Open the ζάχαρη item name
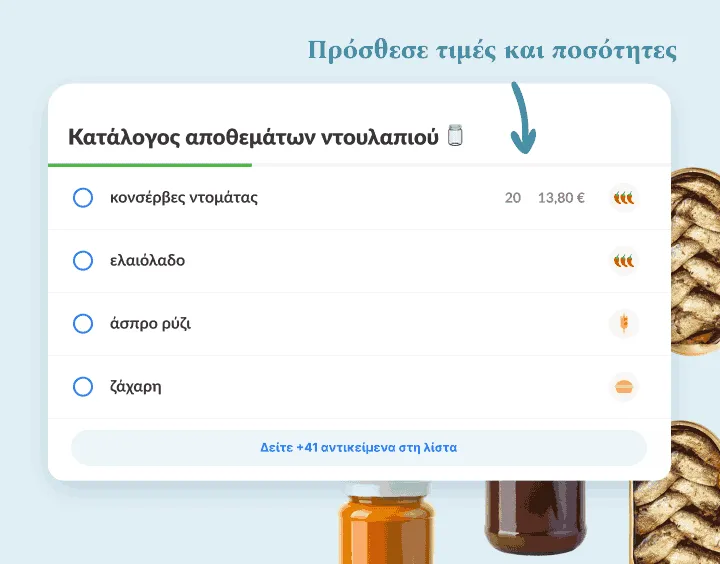The height and width of the screenshot is (564, 720). [x=136, y=387]
